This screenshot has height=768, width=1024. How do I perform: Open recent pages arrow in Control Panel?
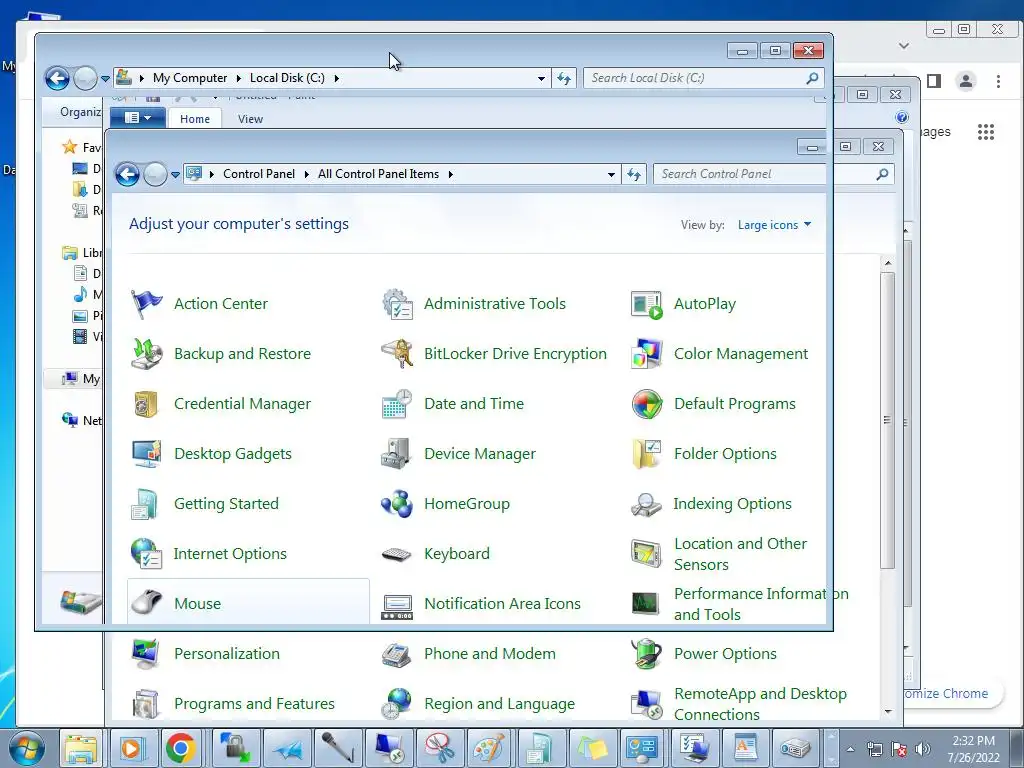point(175,174)
